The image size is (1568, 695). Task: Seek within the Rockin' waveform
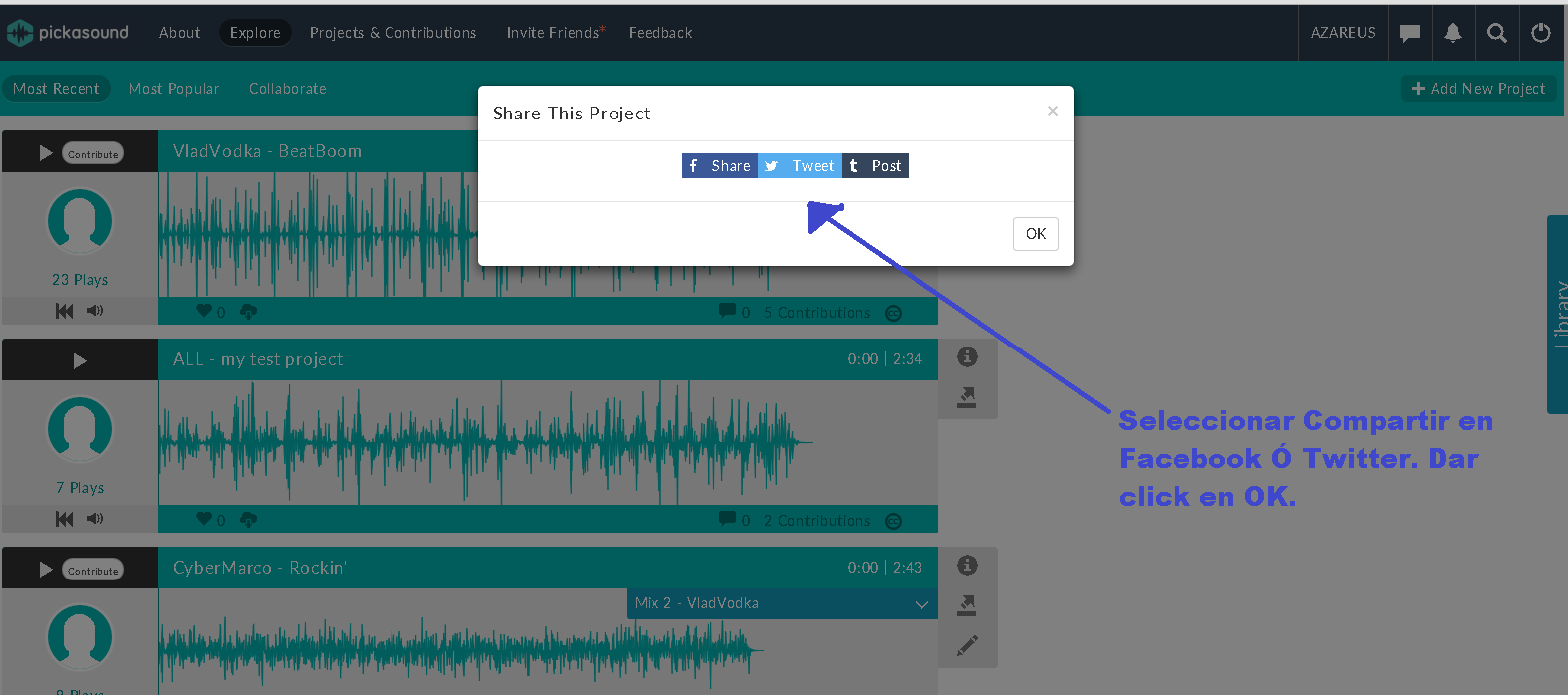point(548,647)
